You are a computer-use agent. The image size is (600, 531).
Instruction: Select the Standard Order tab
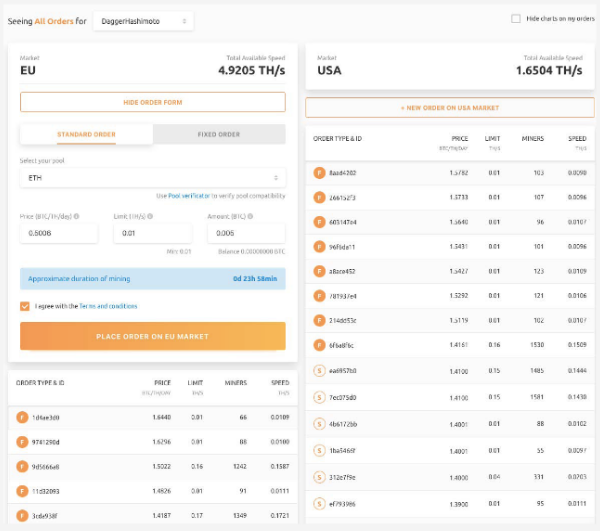87,134
